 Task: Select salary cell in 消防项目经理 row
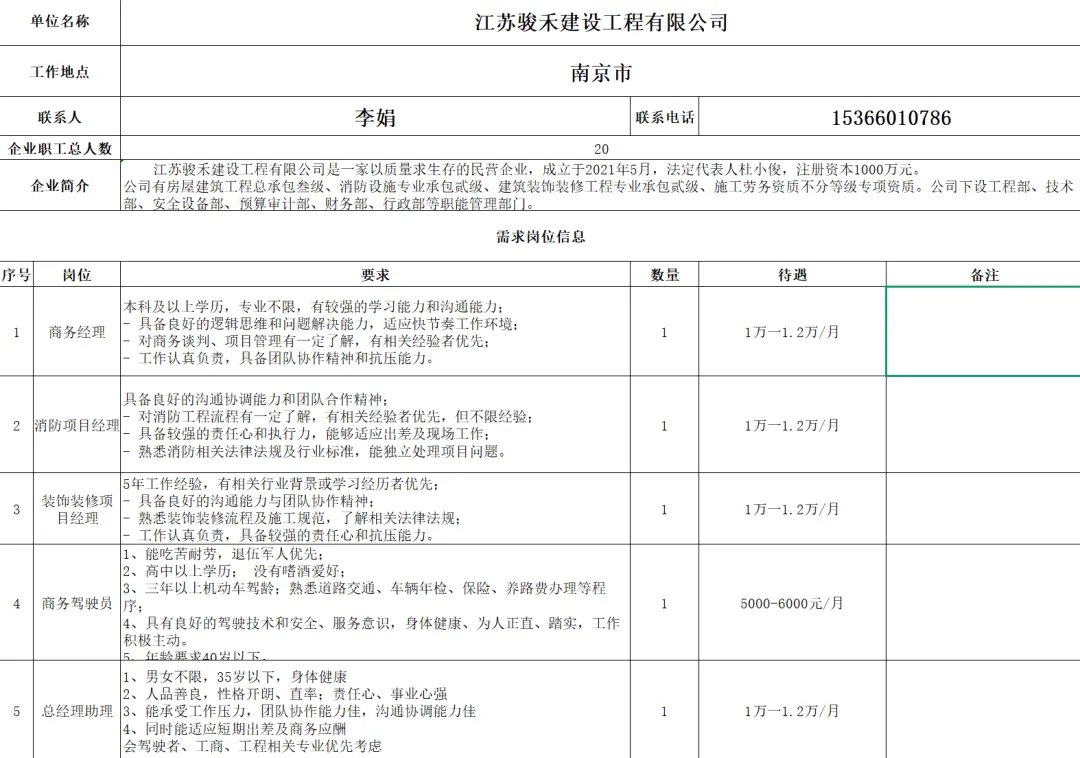pyautogui.click(x=792, y=425)
